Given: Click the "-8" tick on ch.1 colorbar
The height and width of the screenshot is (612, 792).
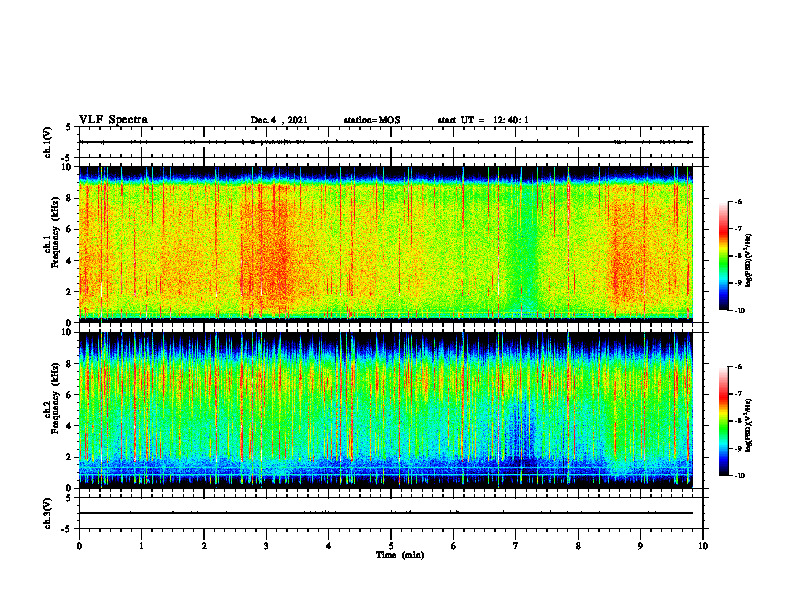Looking at the screenshot, I should [x=738, y=256].
